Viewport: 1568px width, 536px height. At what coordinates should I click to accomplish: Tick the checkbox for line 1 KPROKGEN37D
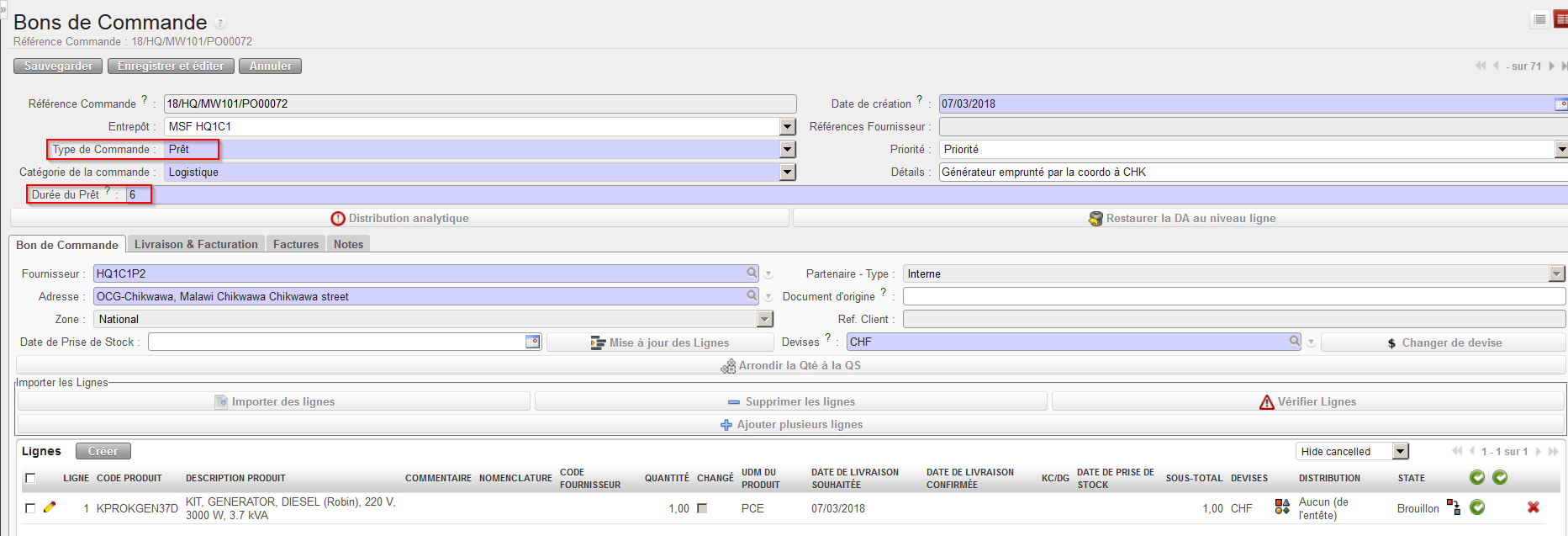point(31,508)
